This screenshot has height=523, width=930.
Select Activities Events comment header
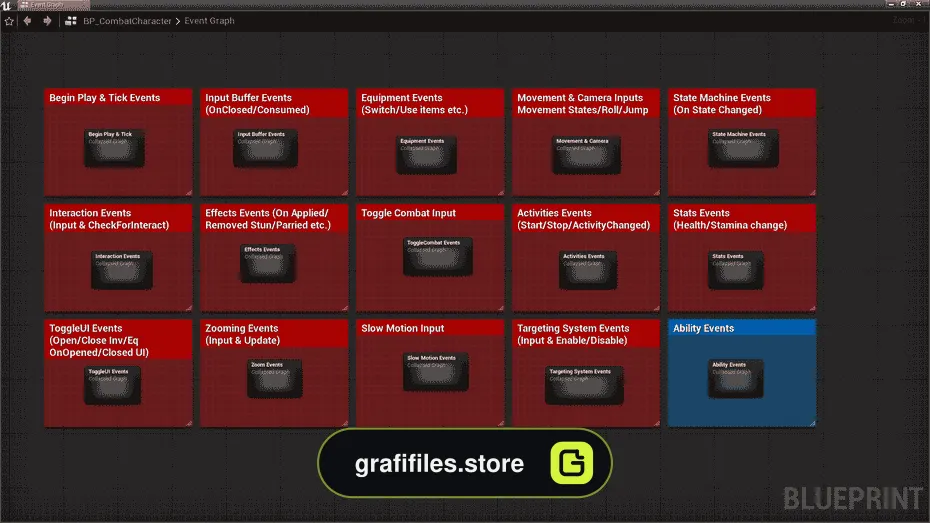point(586,219)
